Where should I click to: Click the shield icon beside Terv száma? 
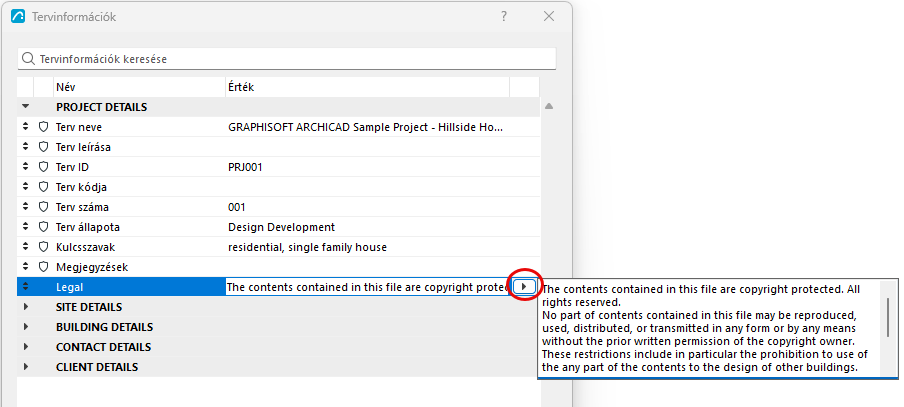[x=43, y=207]
